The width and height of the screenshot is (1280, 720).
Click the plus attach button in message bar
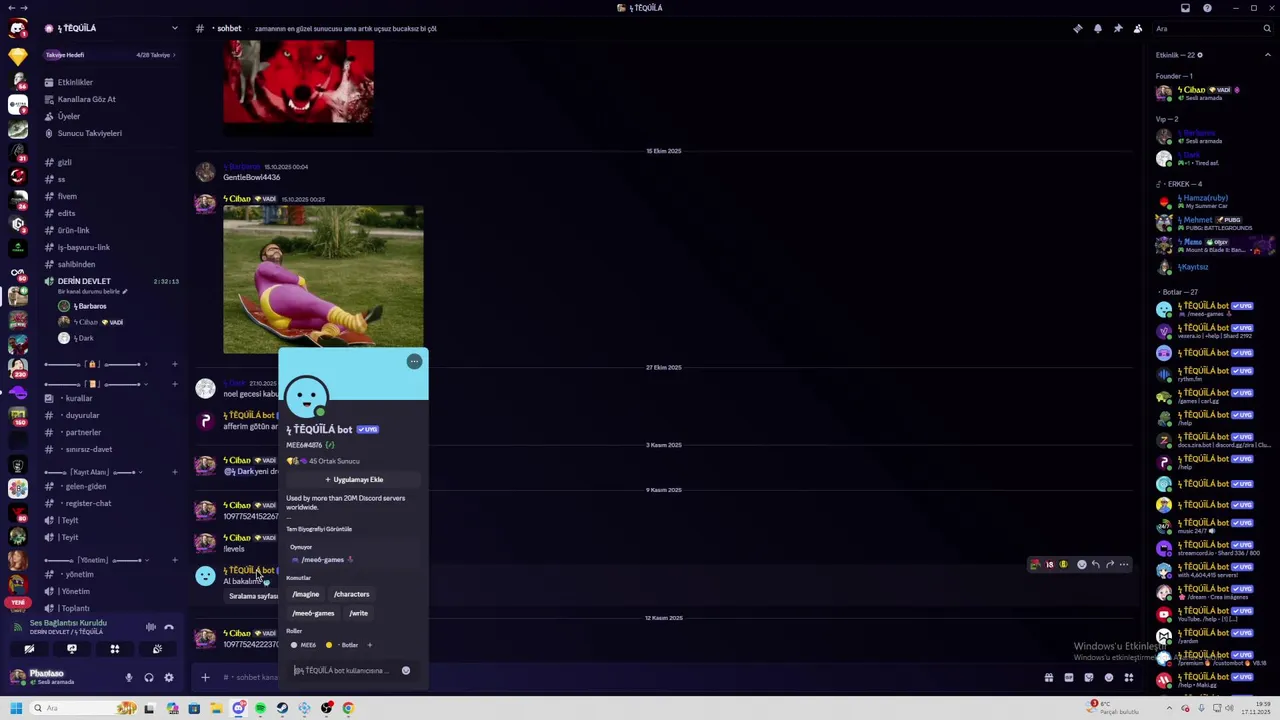point(205,677)
